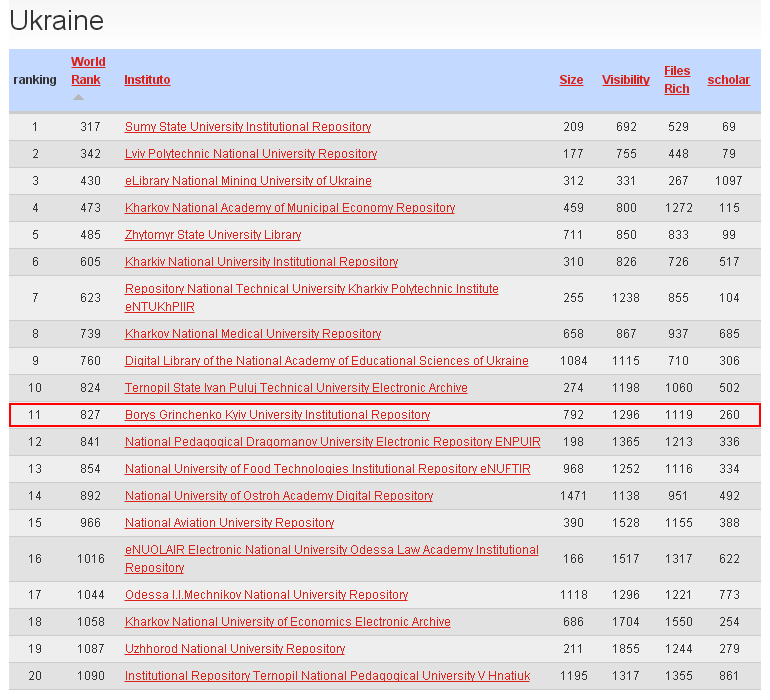Sort by the Instituto column header
The image size is (770, 700).
[147, 80]
